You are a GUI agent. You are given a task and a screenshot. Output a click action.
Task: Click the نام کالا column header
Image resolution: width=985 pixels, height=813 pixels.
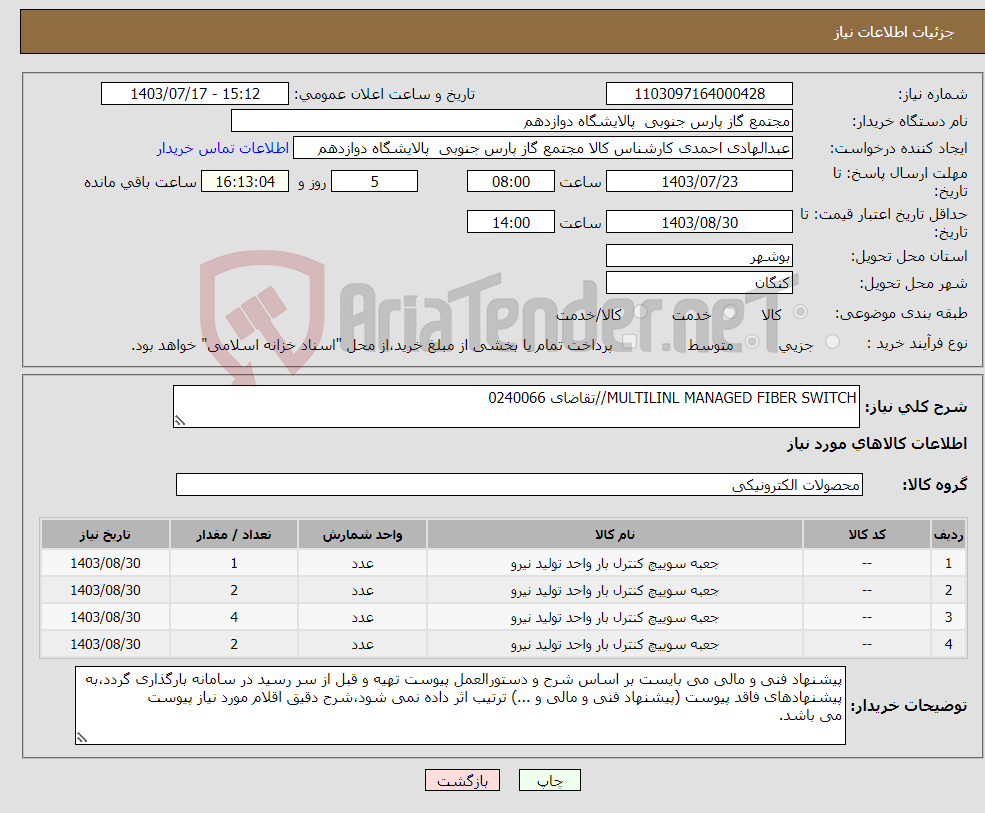click(614, 534)
